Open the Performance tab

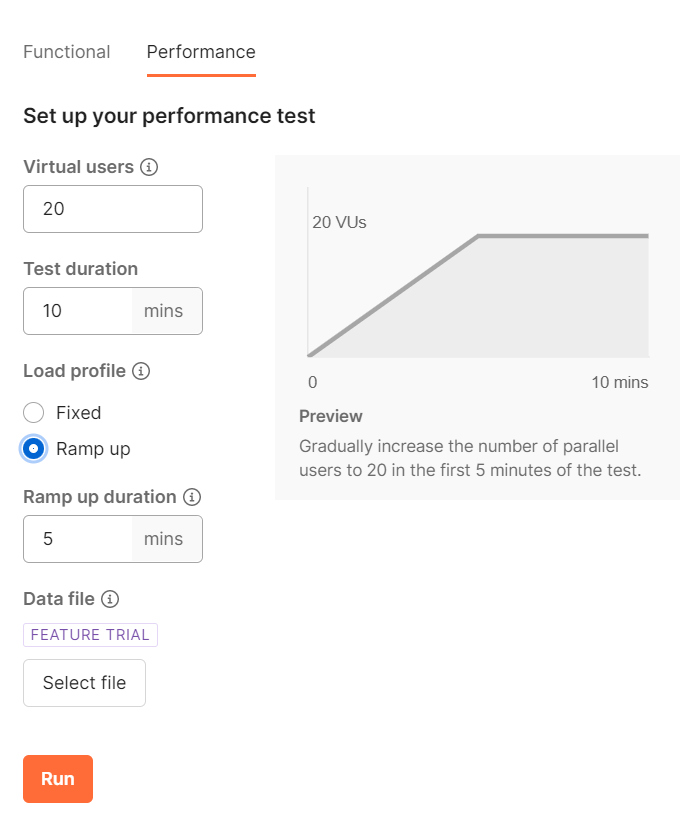[x=201, y=52]
